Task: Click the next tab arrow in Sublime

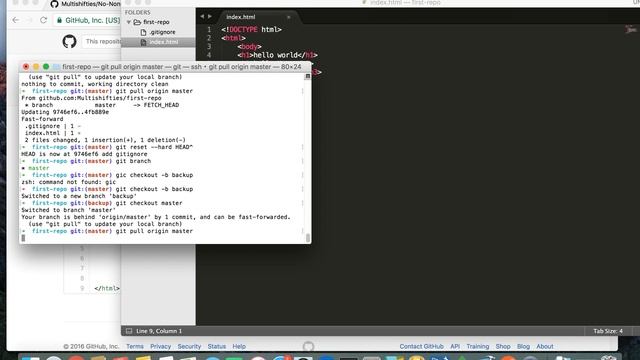Action: pos(210,16)
